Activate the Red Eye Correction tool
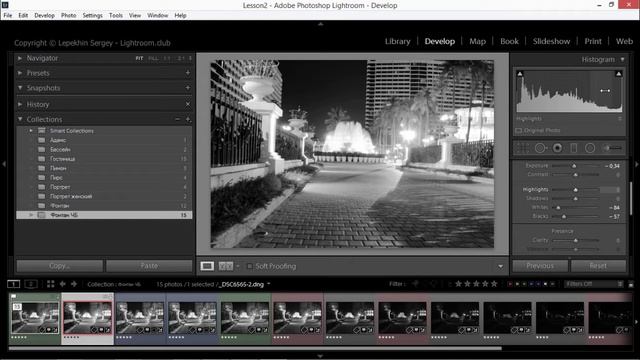 pyautogui.click(x=557, y=148)
